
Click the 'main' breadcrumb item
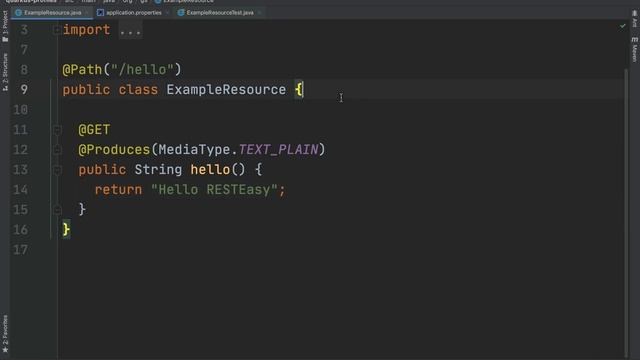click(x=88, y=2)
